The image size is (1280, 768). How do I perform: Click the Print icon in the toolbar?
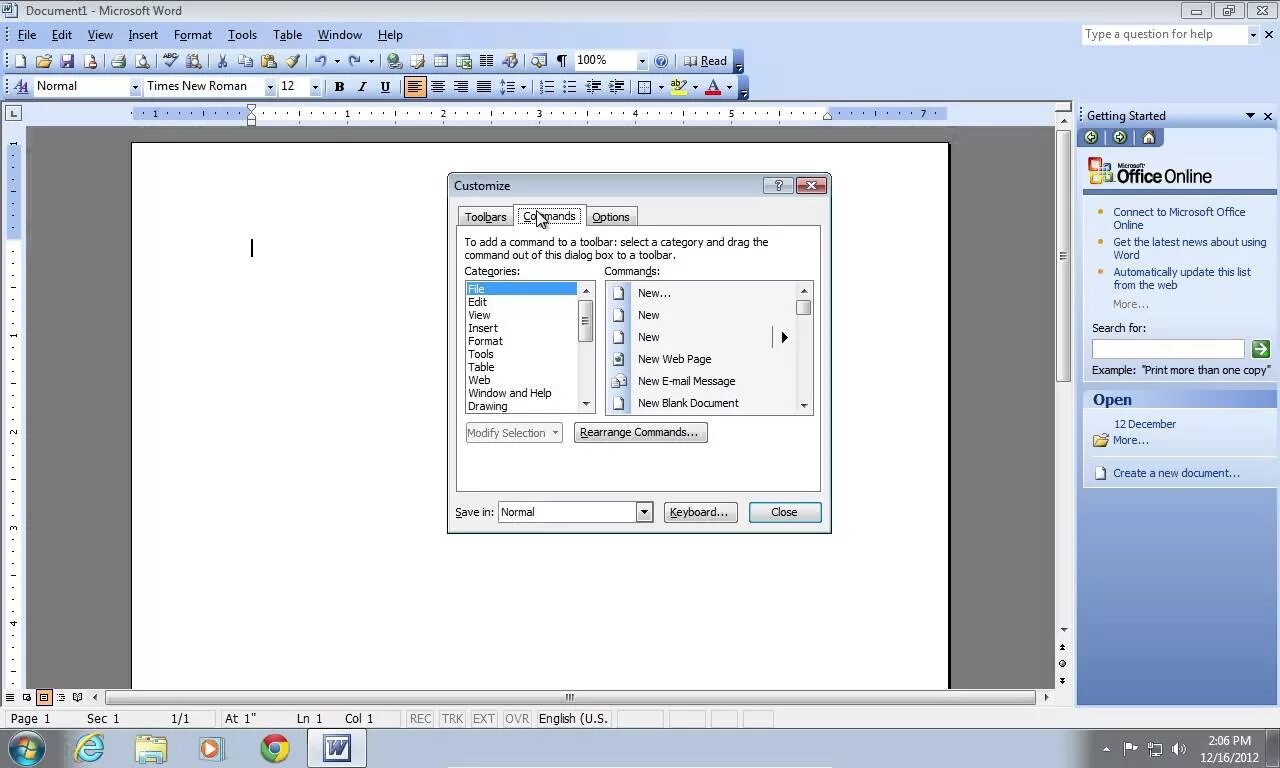tap(118, 61)
